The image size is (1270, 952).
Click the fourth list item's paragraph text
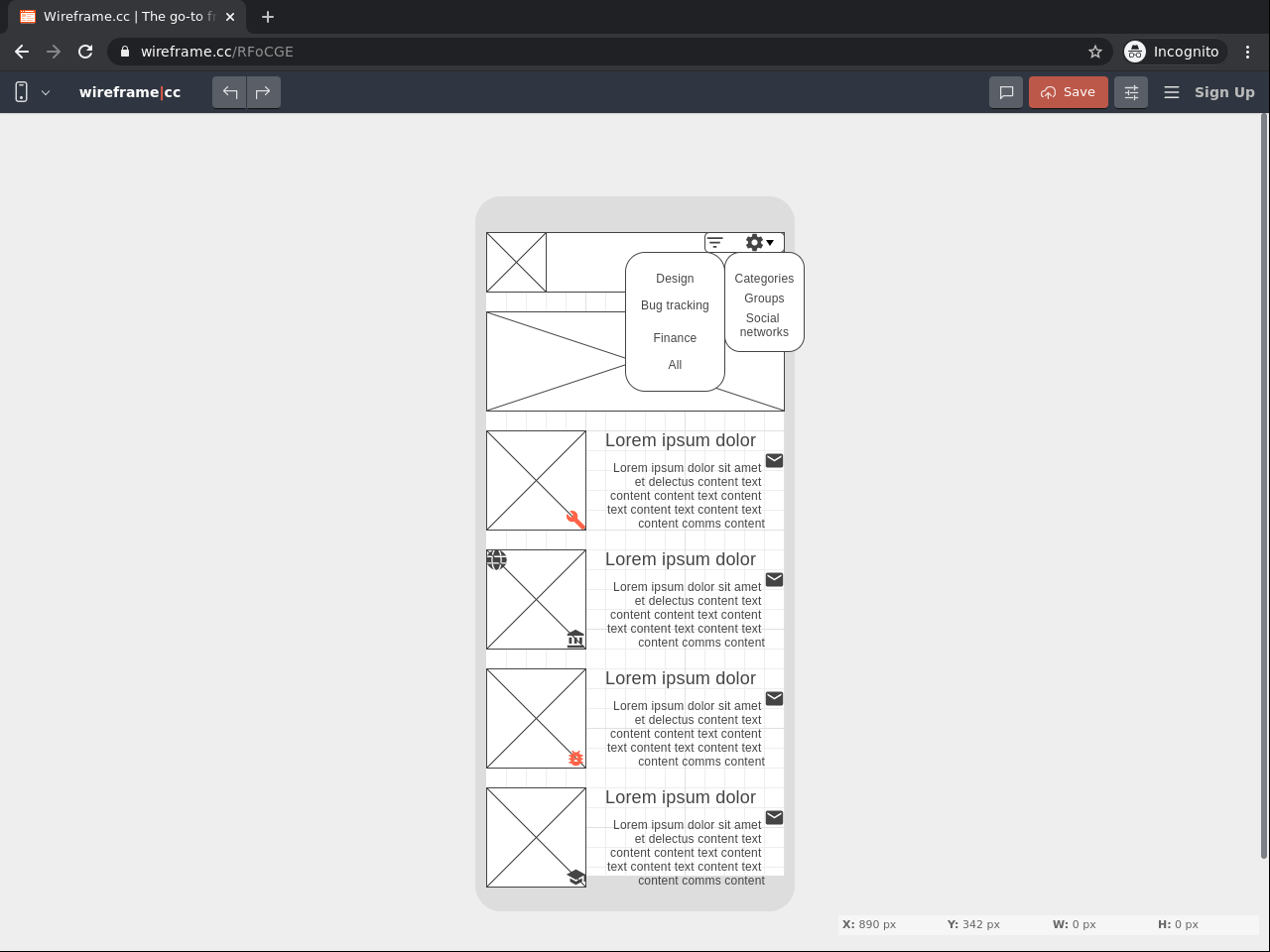point(686,853)
